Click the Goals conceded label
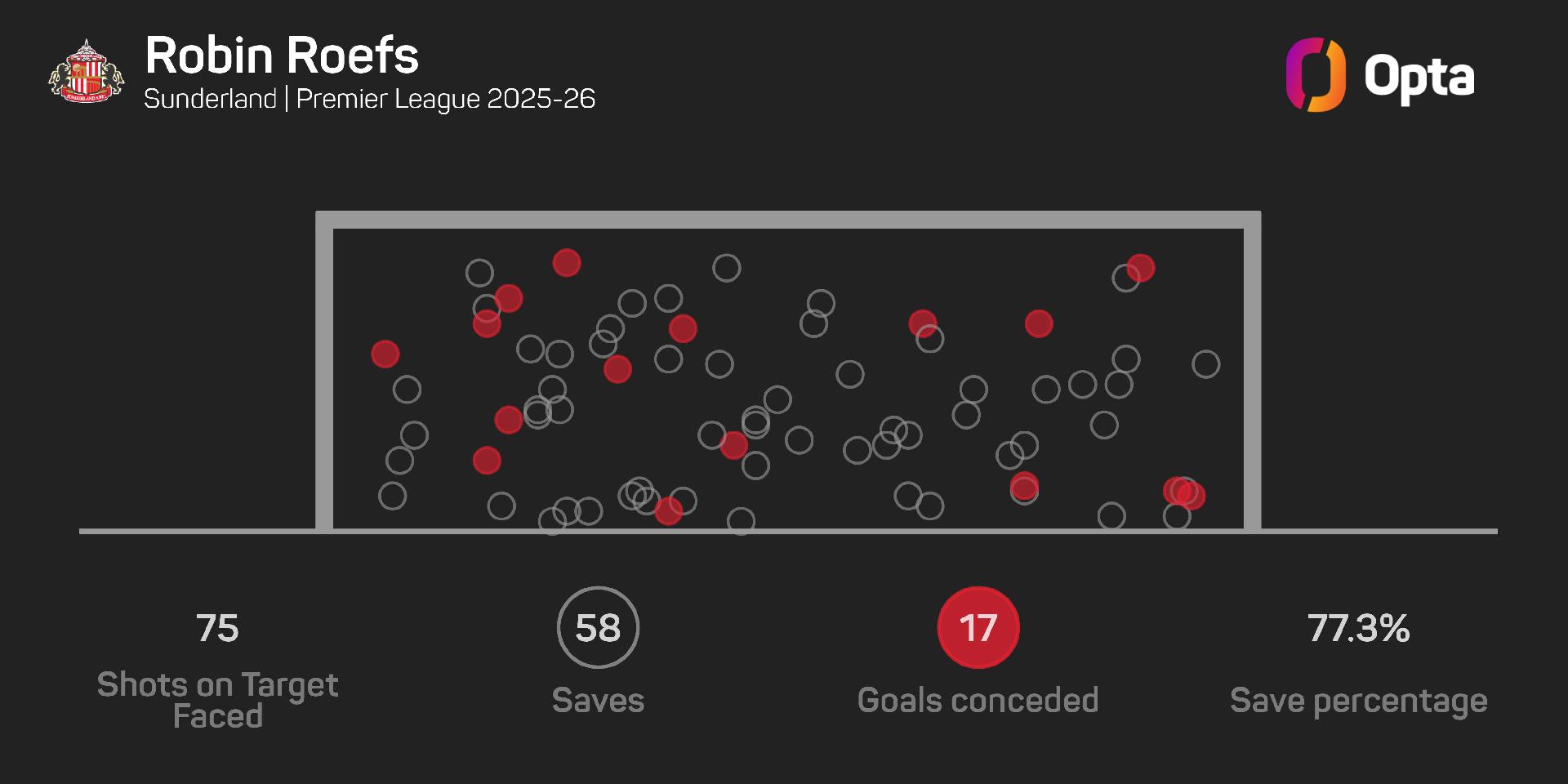The width and height of the screenshot is (1568, 784). coord(978,701)
